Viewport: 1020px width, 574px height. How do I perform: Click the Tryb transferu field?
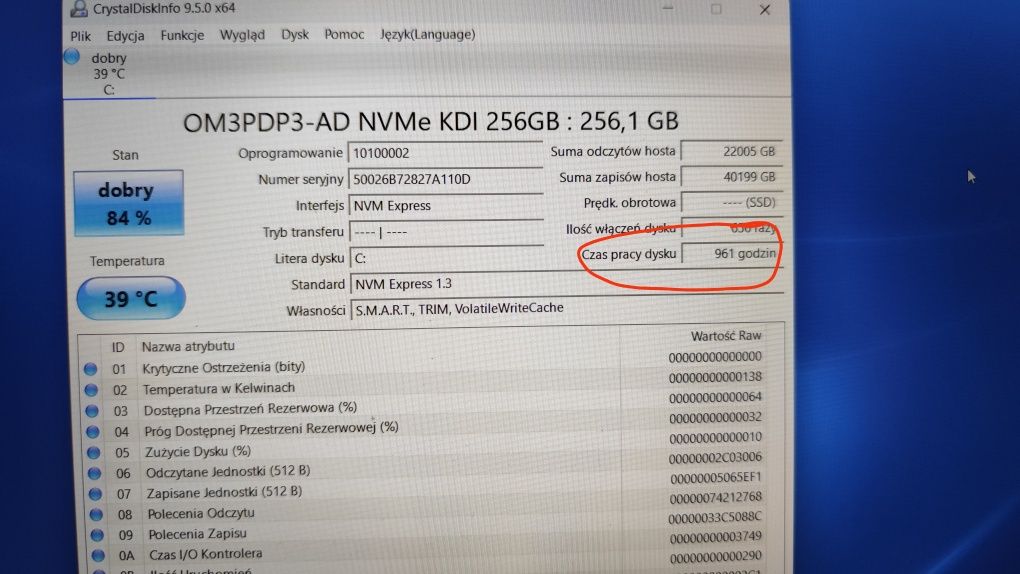446,232
